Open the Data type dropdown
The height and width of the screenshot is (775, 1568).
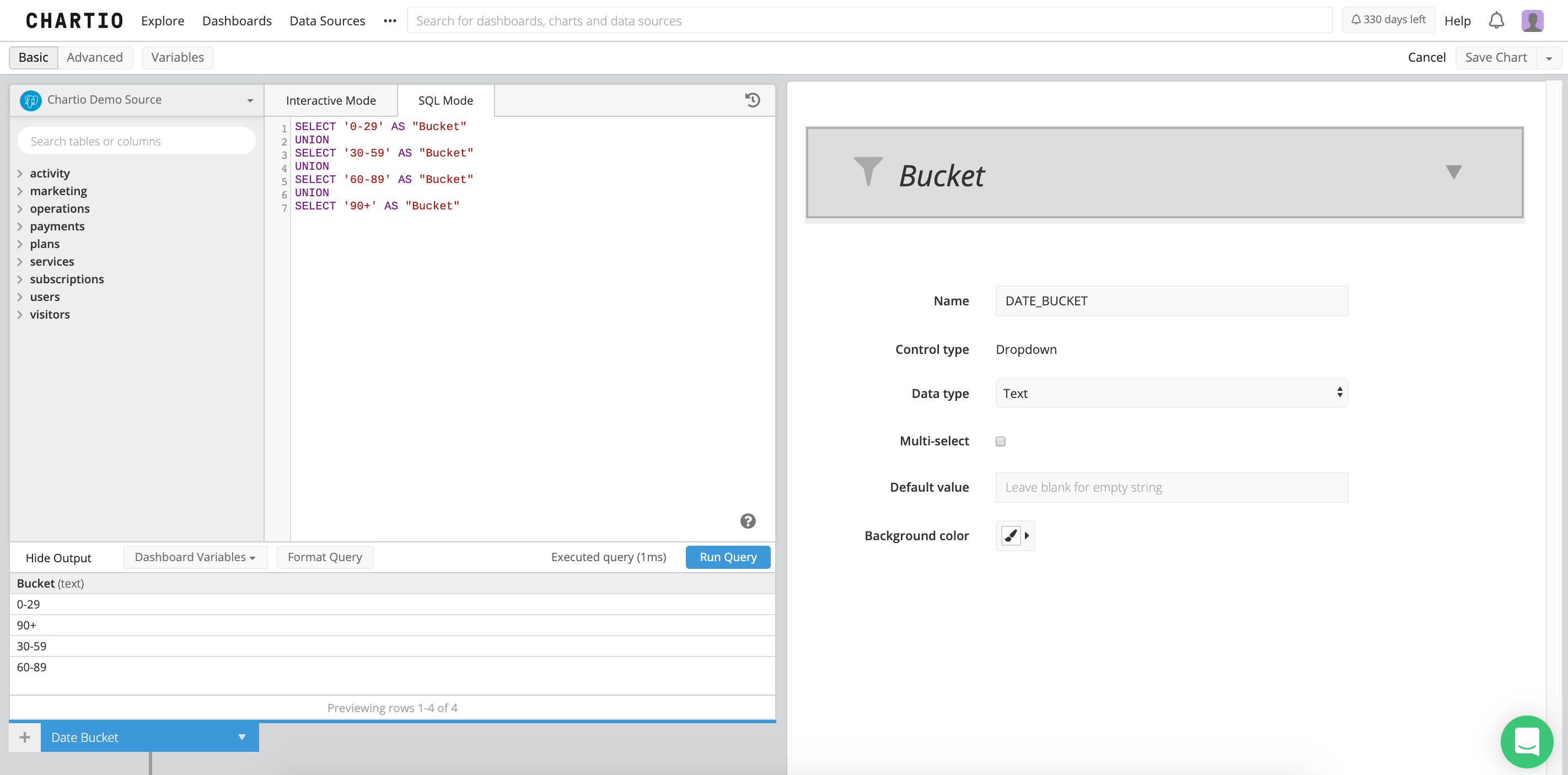(1170, 393)
